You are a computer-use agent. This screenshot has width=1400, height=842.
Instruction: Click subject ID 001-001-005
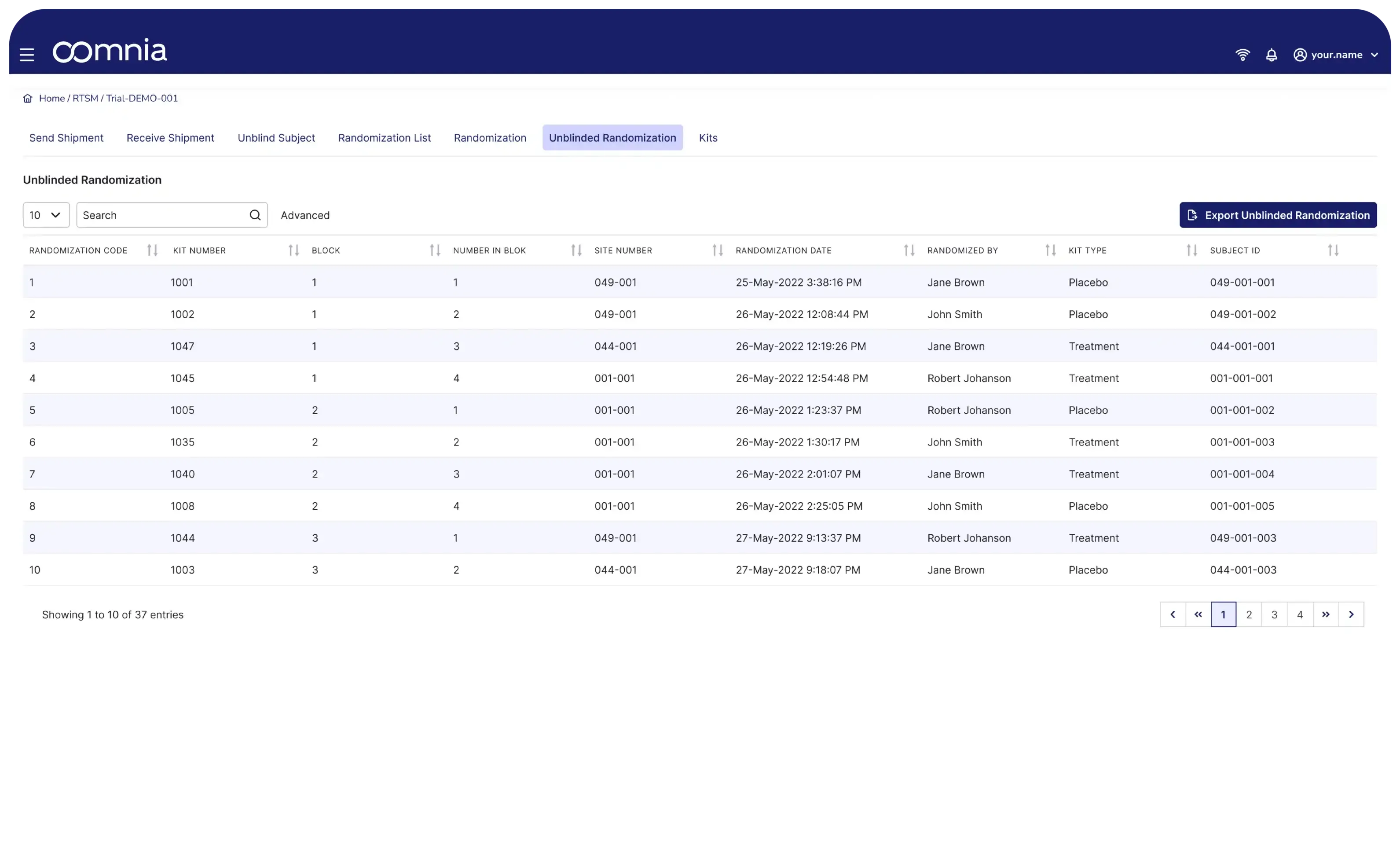(x=1242, y=506)
